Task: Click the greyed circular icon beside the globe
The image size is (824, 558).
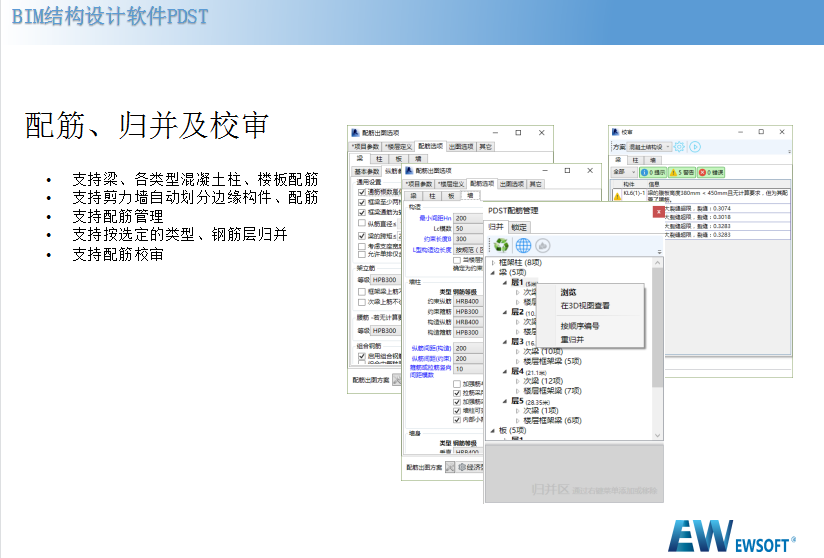Action: [543, 245]
